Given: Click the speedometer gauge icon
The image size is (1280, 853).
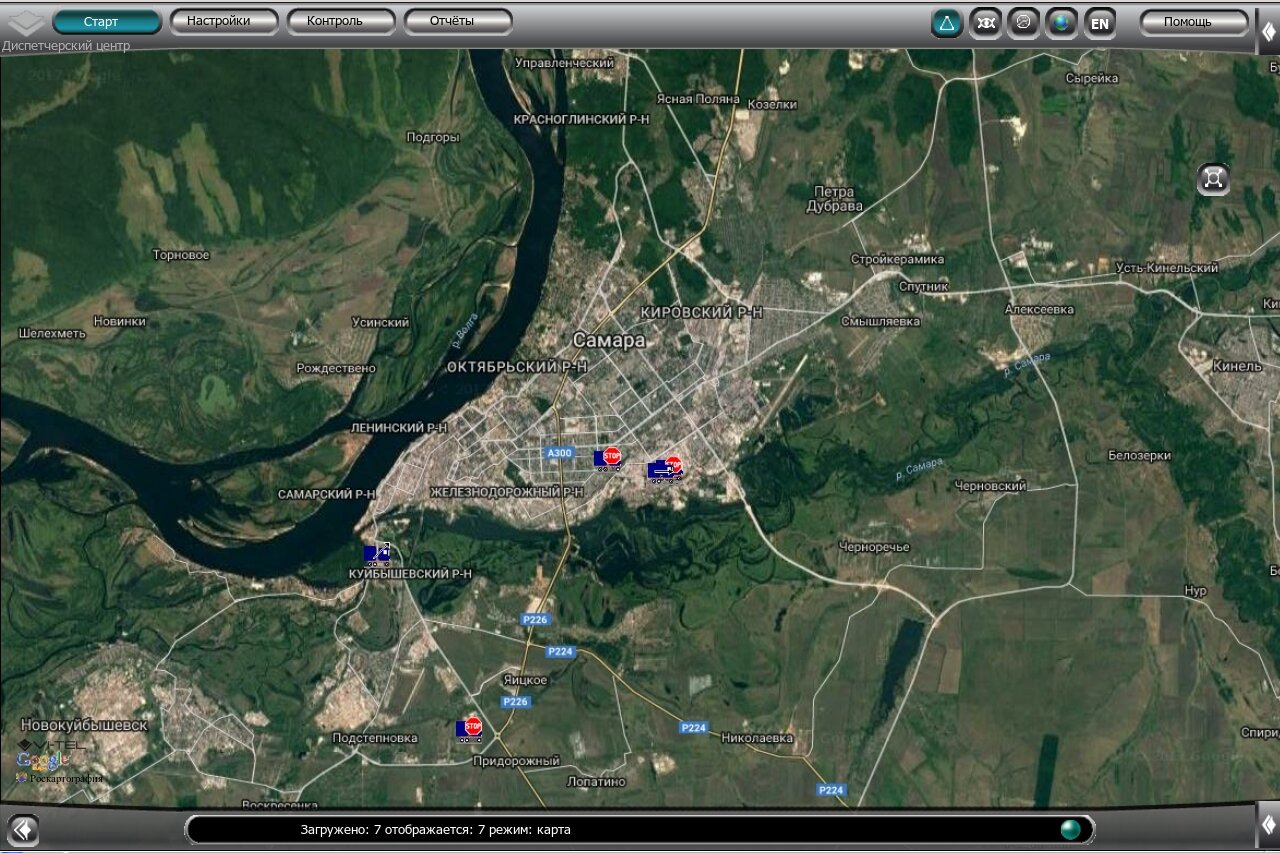Looking at the screenshot, I should coord(1023,22).
